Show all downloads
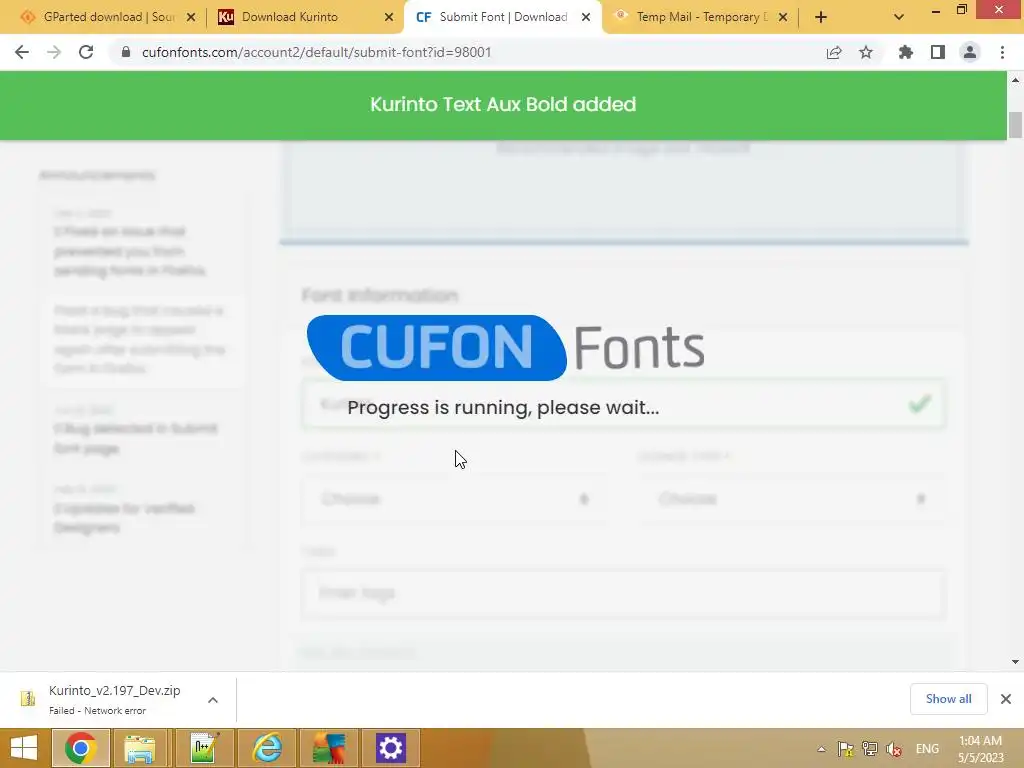Image resolution: width=1024 pixels, height=768 pixels. pos(948,699)
